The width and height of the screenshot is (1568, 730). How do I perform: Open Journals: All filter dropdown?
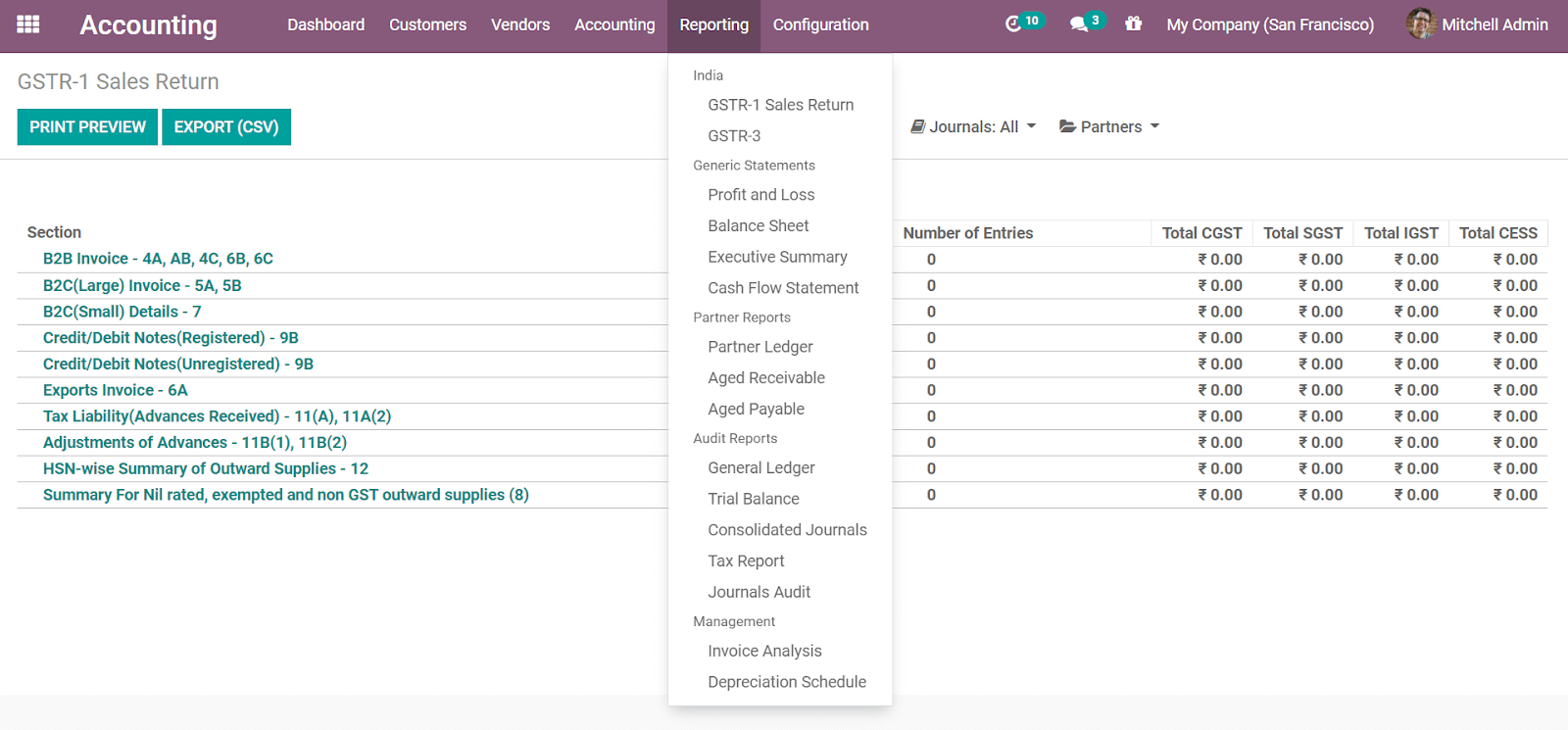pos(973,127)
